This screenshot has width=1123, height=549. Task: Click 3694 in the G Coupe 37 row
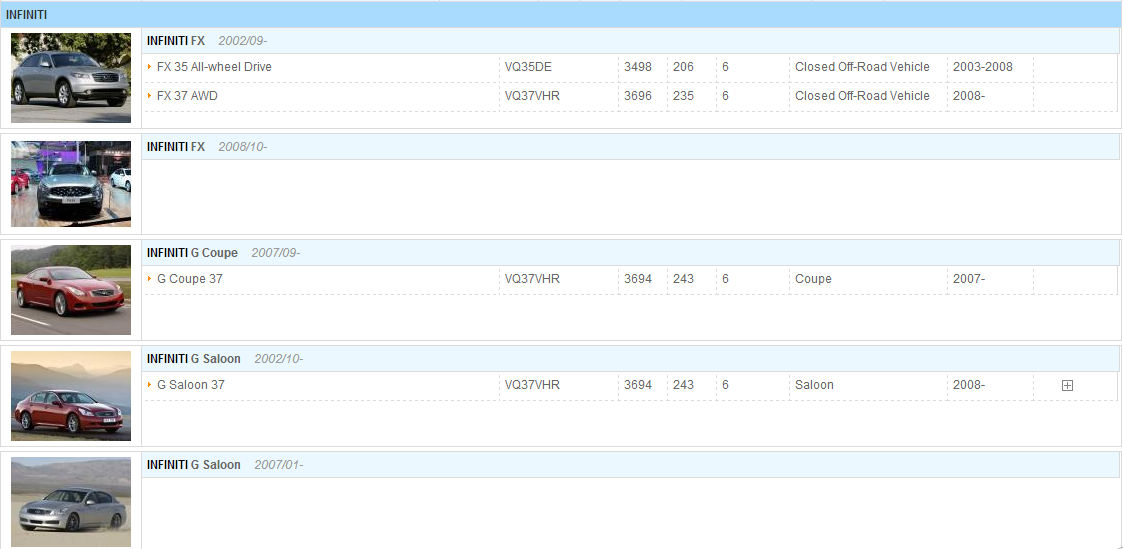(637, 278)
